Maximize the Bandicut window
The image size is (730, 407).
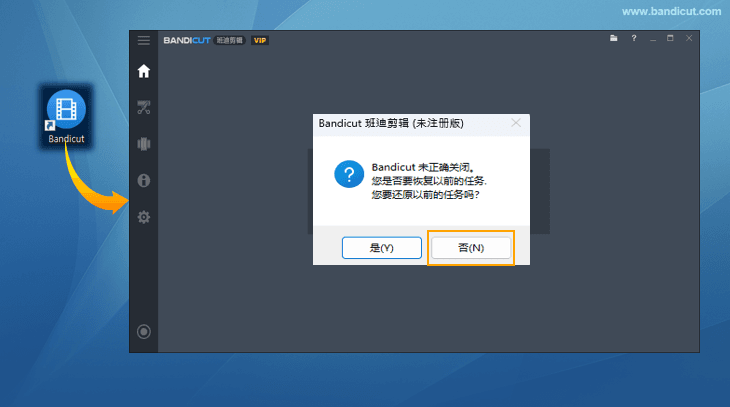(x=670, y=38)
